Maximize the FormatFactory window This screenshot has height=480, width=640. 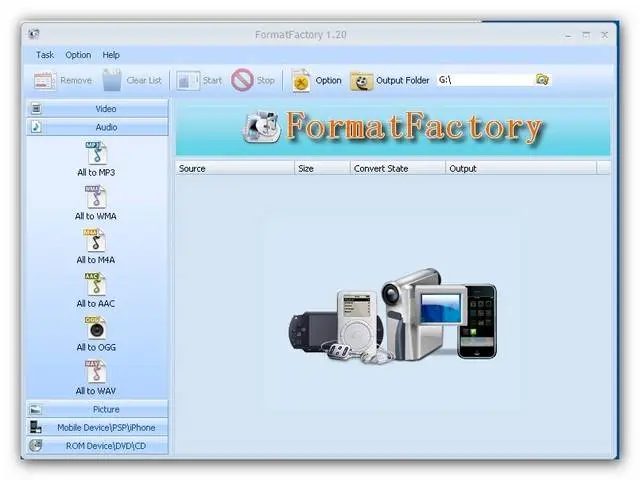point(586,35)
